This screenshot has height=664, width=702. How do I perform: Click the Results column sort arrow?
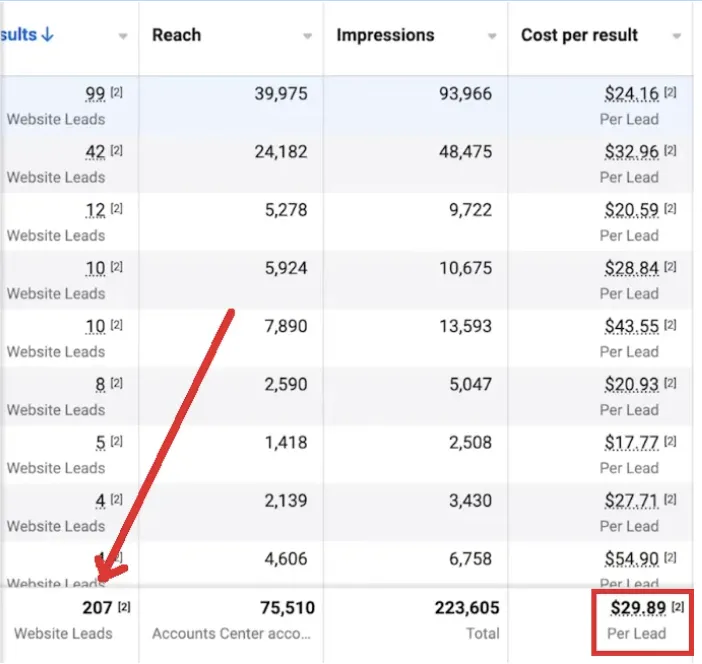pos(48,35)
